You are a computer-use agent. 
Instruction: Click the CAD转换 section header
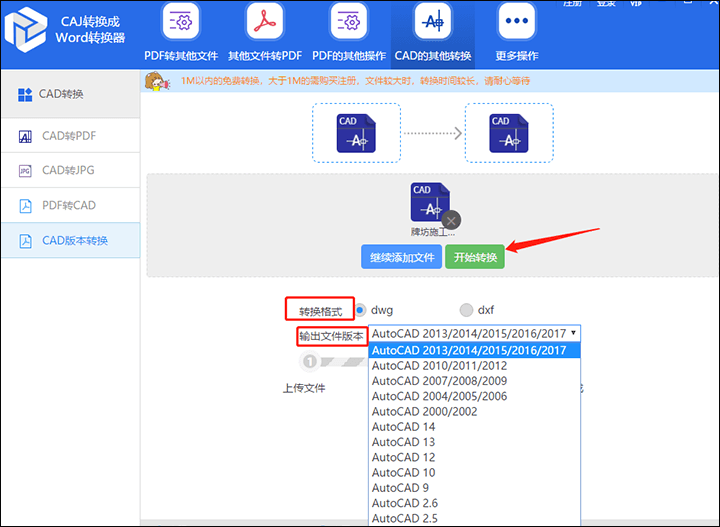click(x=70, y=94)
